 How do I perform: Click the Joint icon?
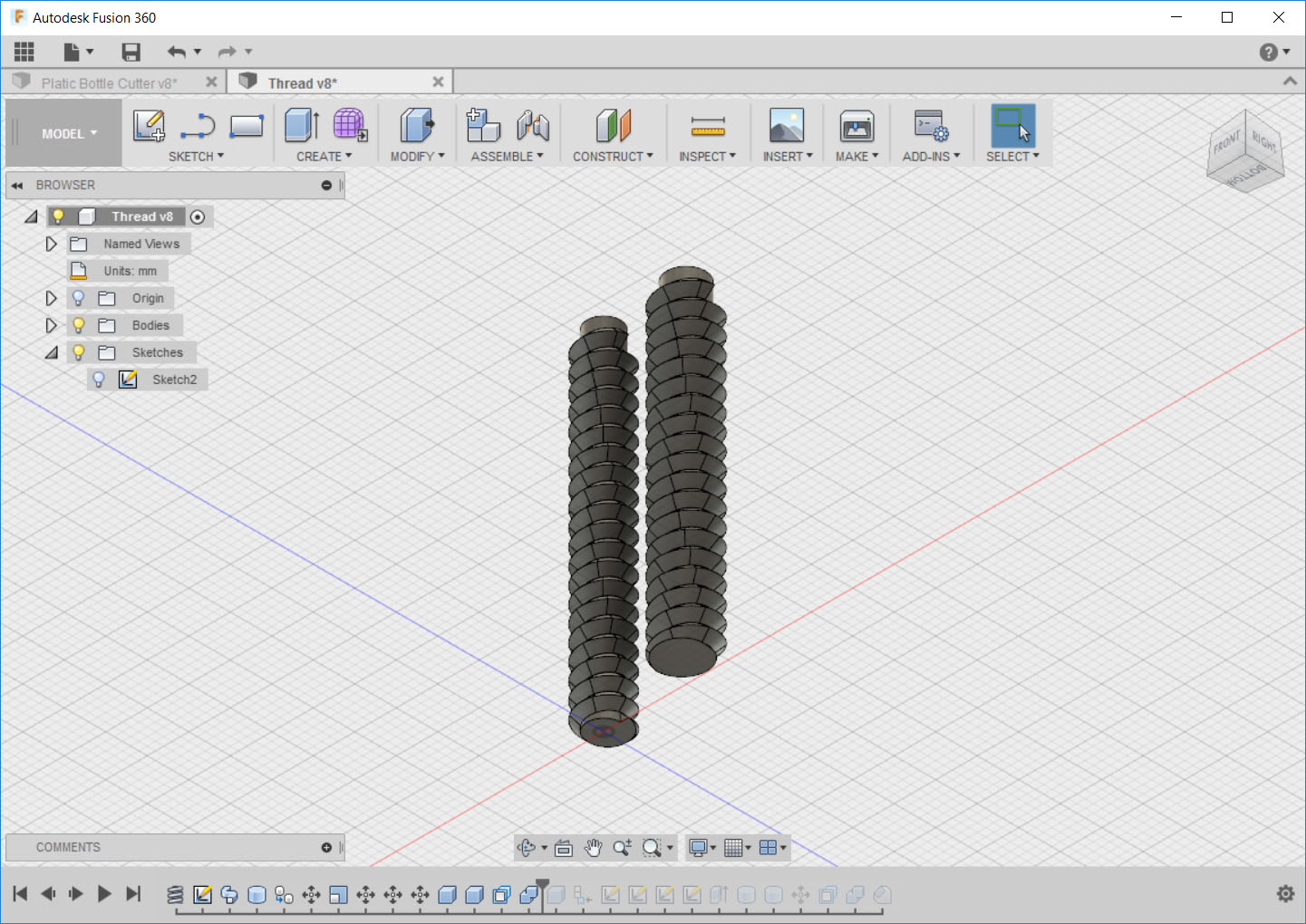point(533,126)
